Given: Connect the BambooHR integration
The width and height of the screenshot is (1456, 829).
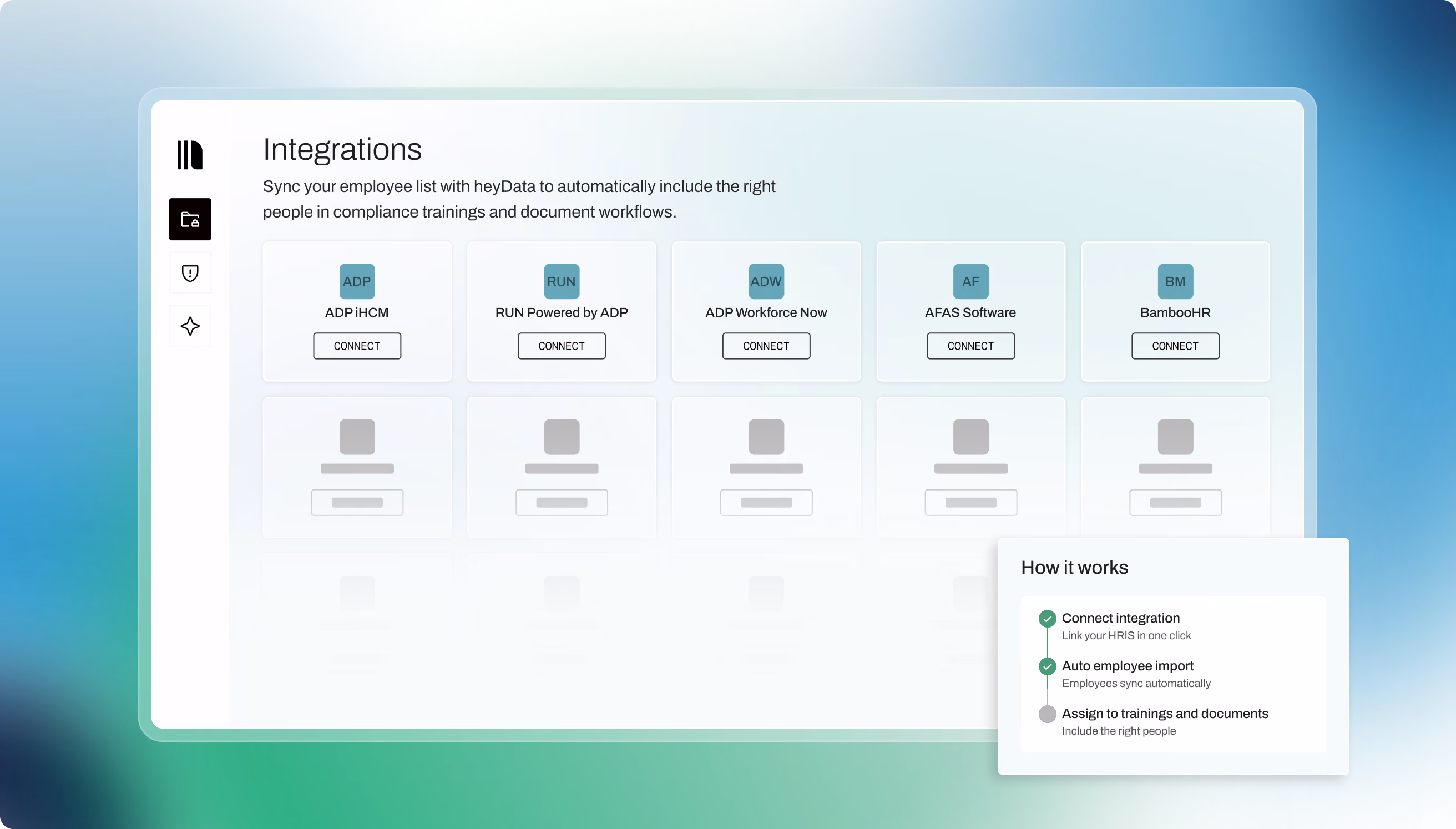Looking at the screenshot, I should 1175,346.
